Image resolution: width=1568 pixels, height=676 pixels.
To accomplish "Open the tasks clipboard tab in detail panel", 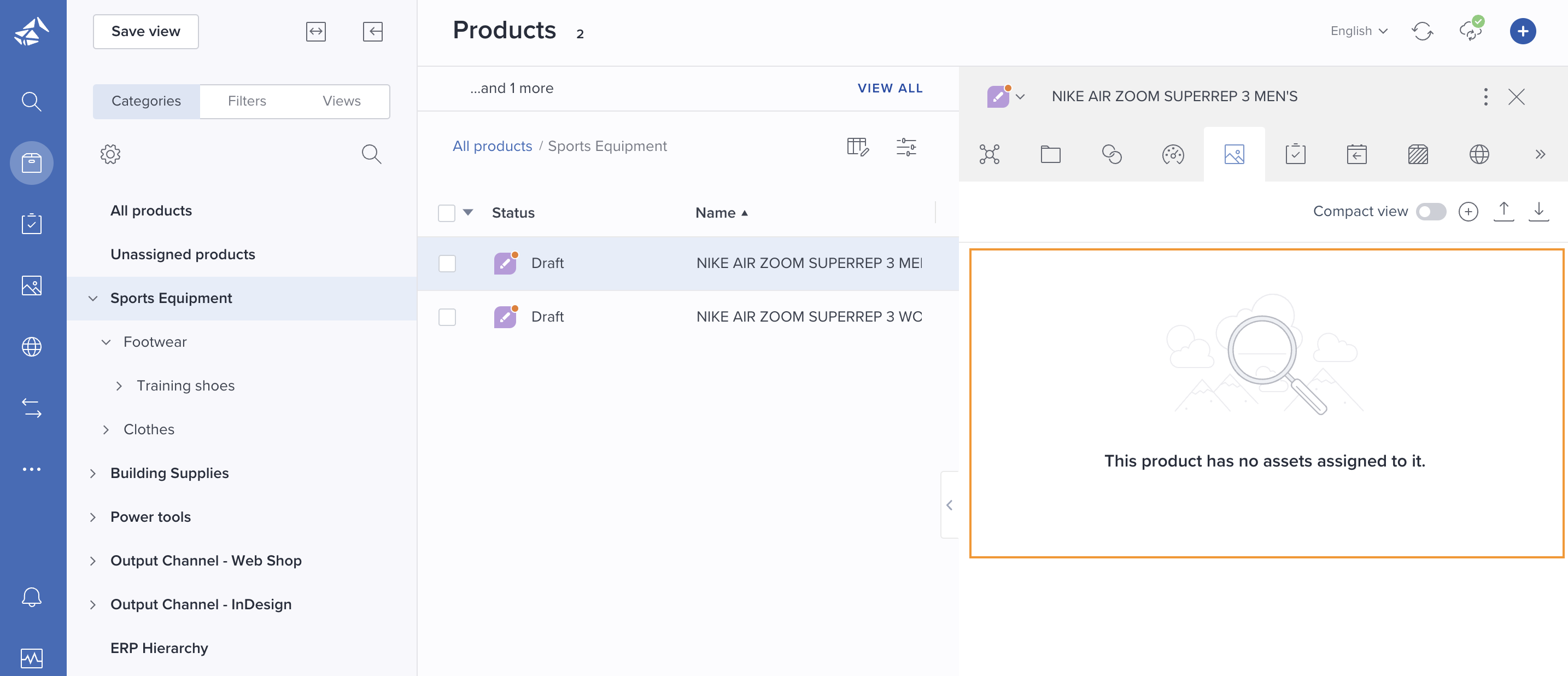I will pos(1295,155).
